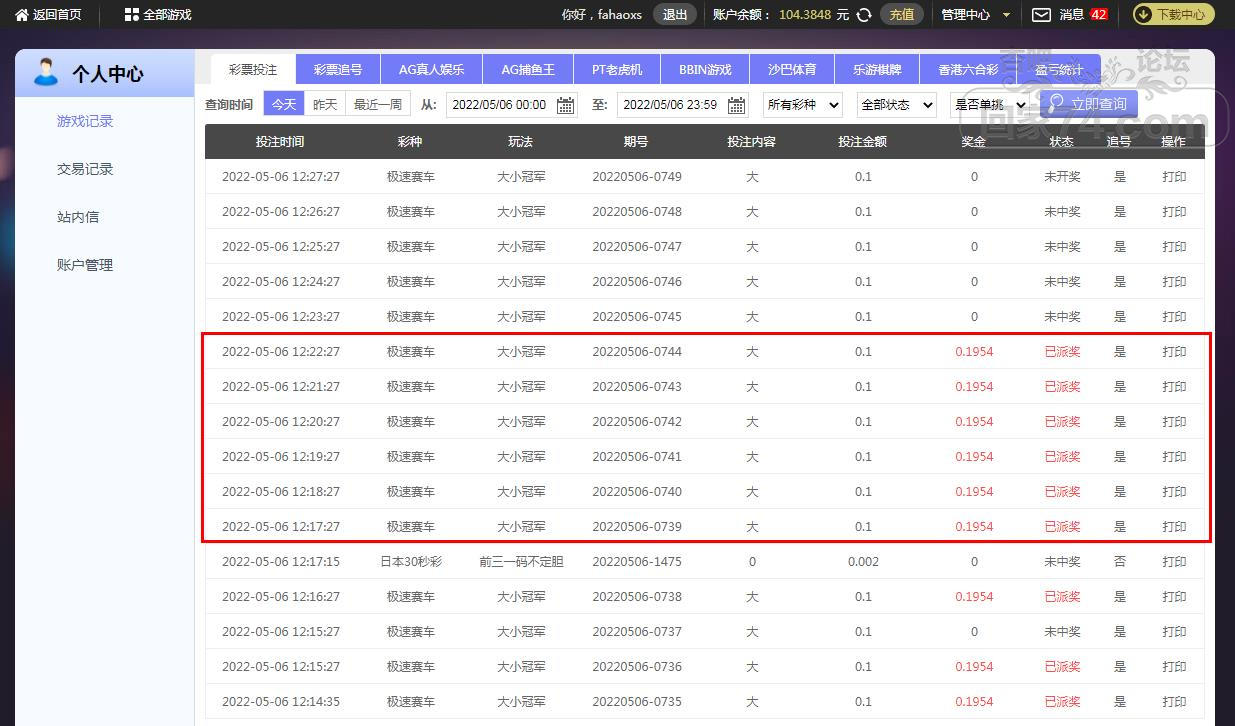Open calendar picker for start date
The image size is (1235, 726).
[565, 105]
